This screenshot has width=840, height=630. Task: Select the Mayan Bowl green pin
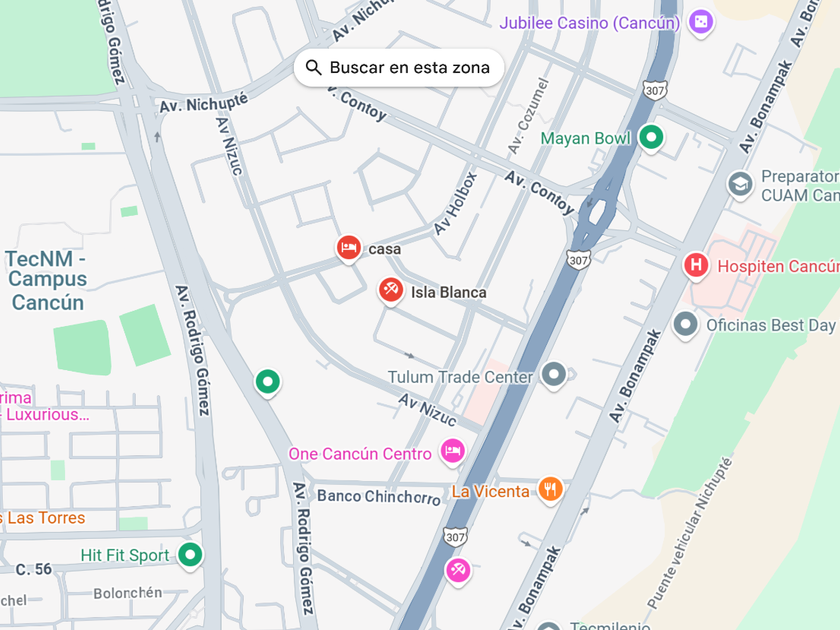click(x=651, y=138)
